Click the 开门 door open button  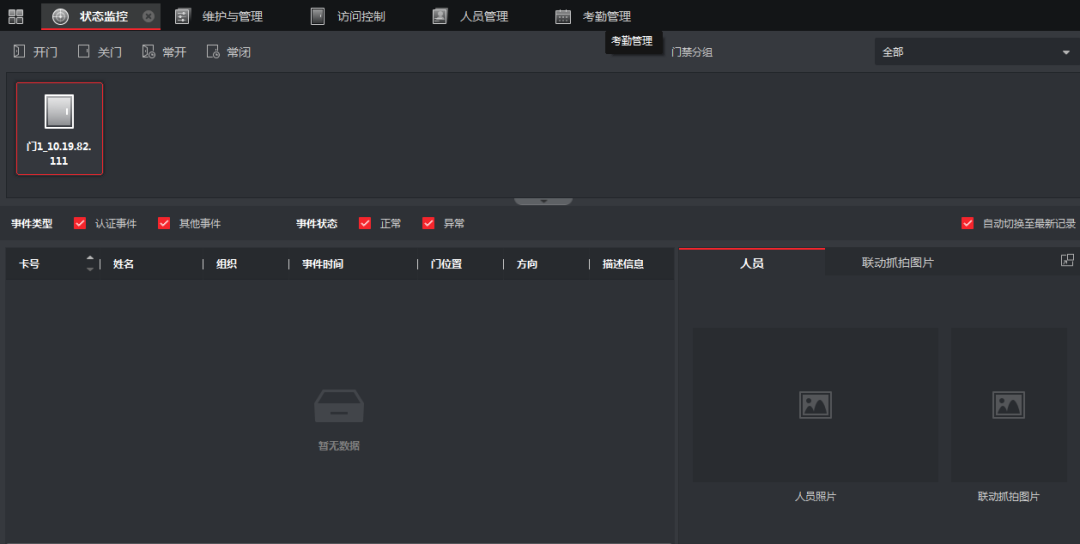coord(35,52)
